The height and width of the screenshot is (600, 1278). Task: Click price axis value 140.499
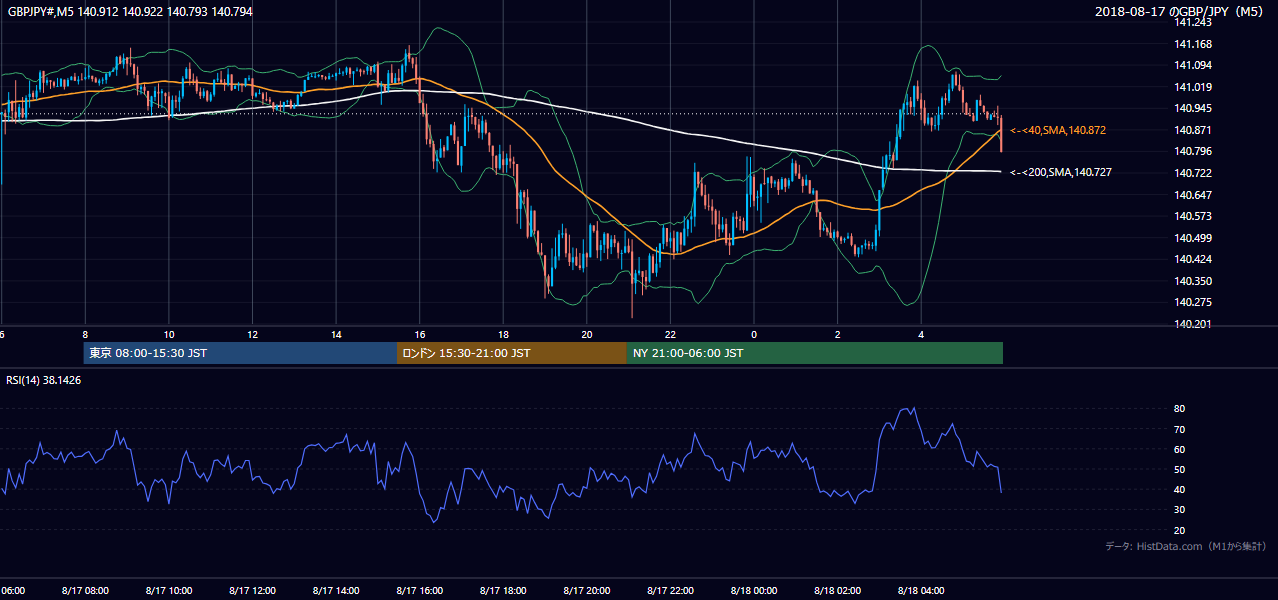pos(1194,238)
